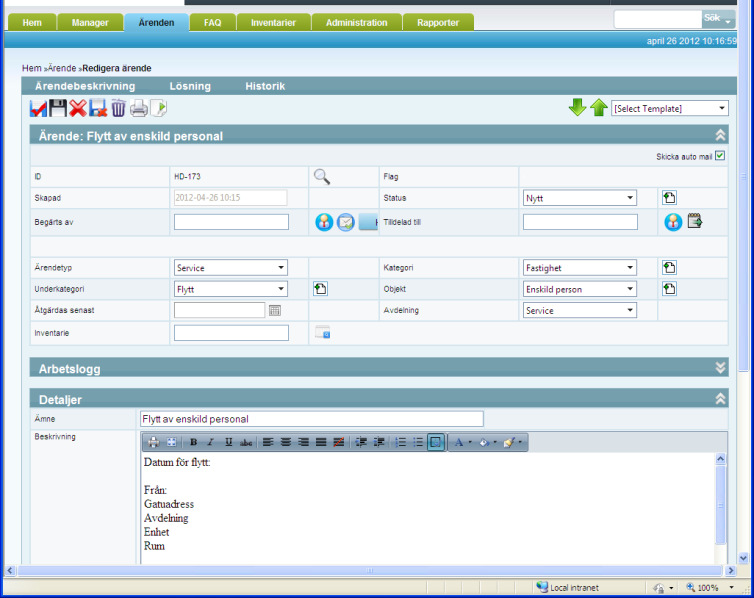Collapse the Detaljer section
The width and height of the screenshot is (754, 598).
pos(720,399)
